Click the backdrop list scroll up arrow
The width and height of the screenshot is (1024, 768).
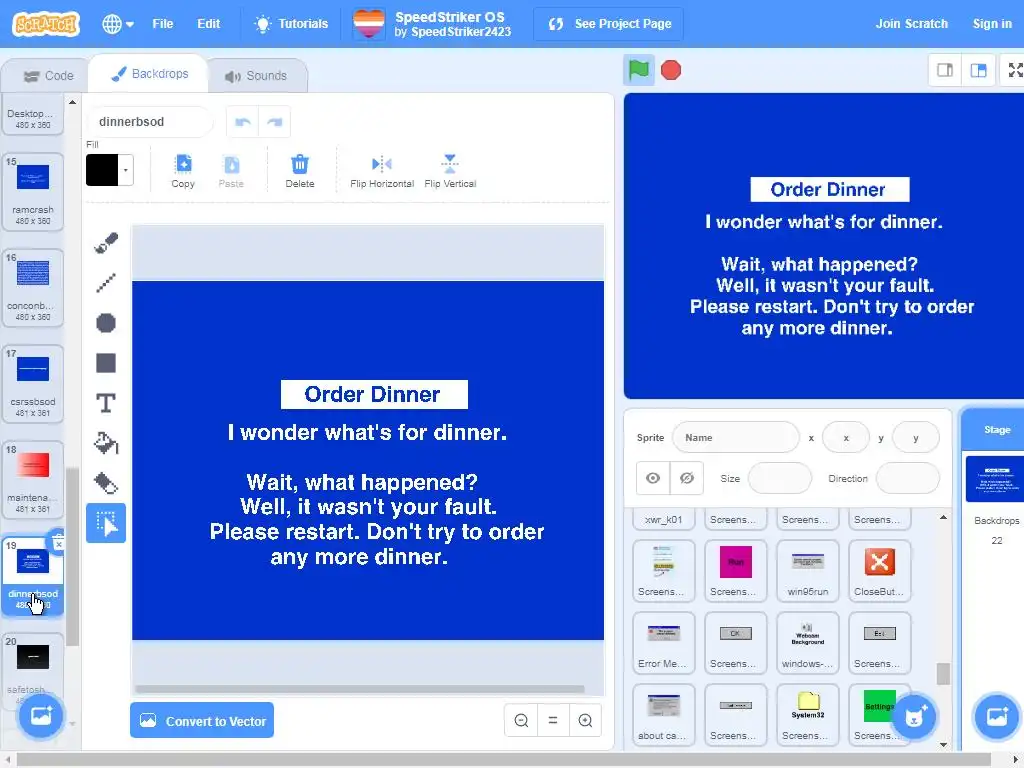coord(72,102)
